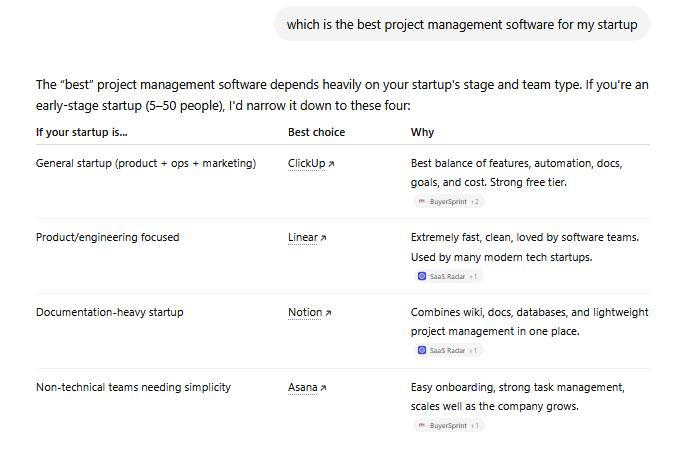The width and height of the screenshot is (677, 455).
Task: Open the SaaS Radar source chip under Notion row
Action: coord(449,351)
